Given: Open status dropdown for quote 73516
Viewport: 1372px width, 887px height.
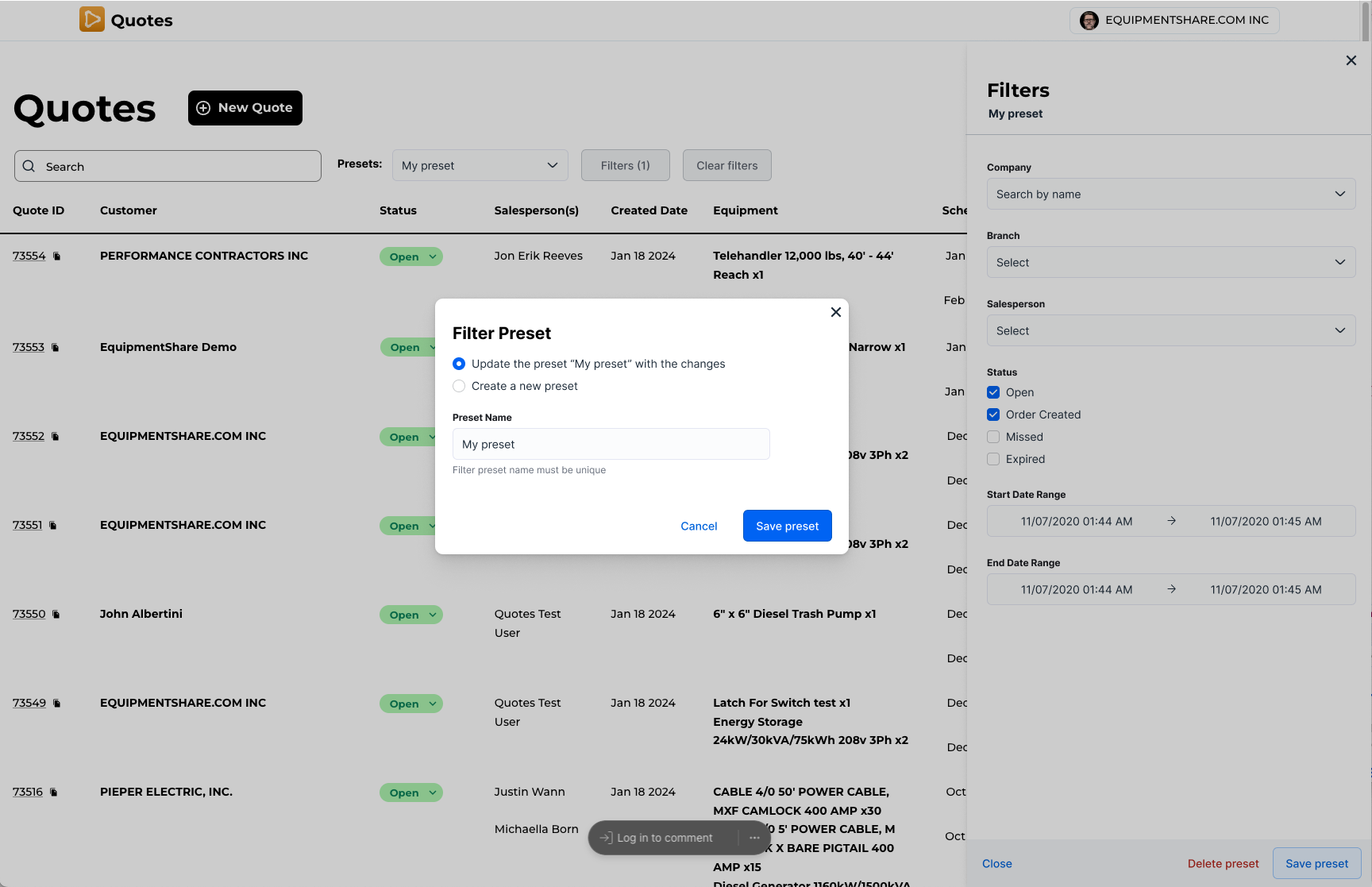Looking at the screenshot, I should [x=411, y=793].
